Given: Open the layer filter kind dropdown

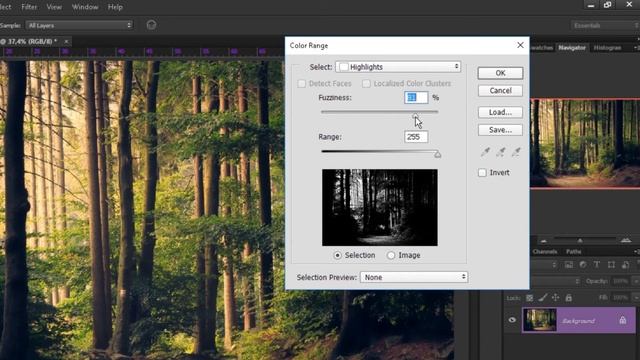Looking at the screenshot, I should pos(544,264).
